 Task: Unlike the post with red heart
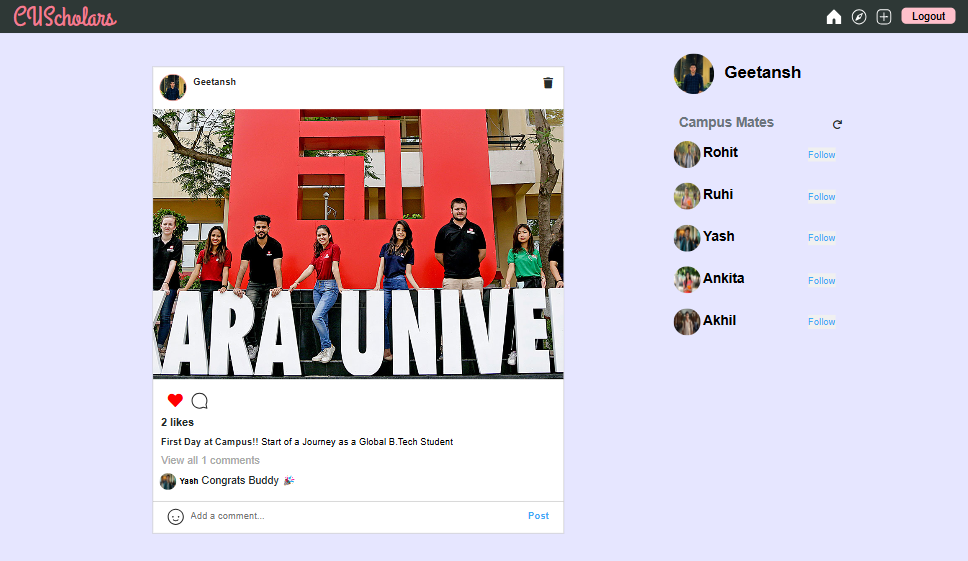pyautogui.click(x=175, y=401)
